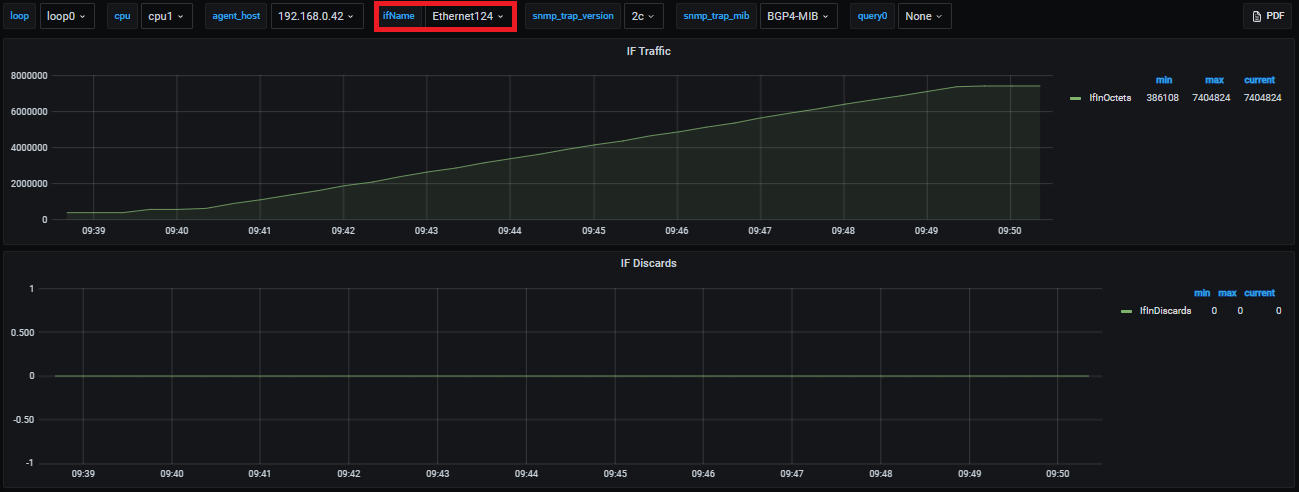This screenshot has height=492, width=1299.
Task: Sort IF Discards legend by current
Action: point(1259,293)
